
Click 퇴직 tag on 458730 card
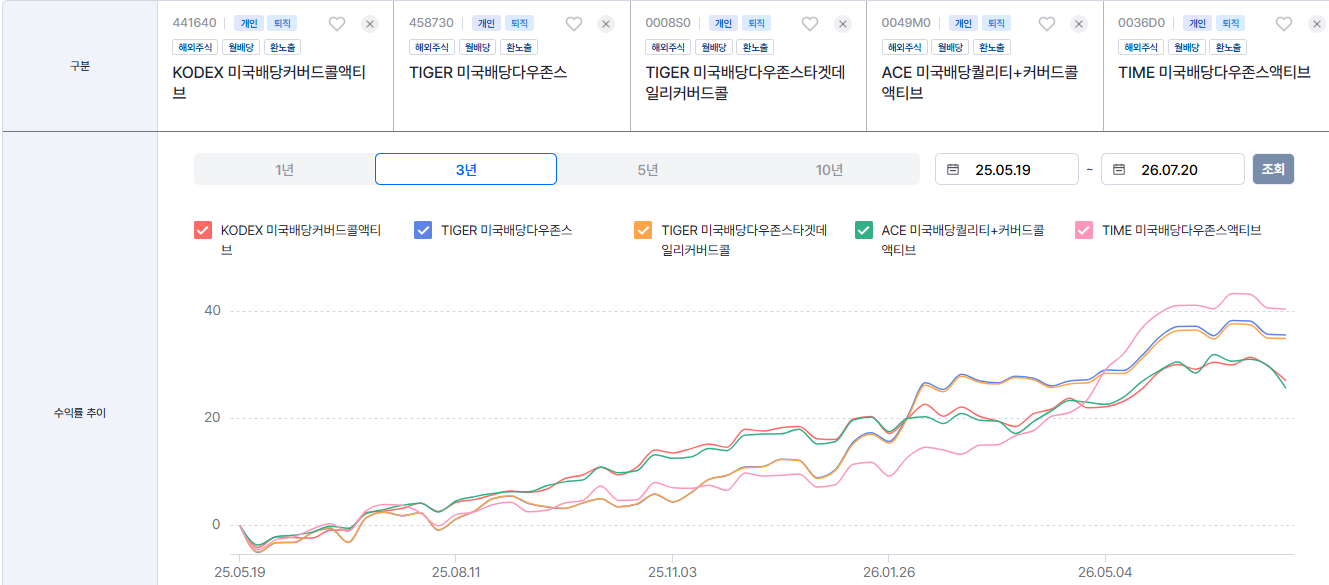(x=519, y=23)
